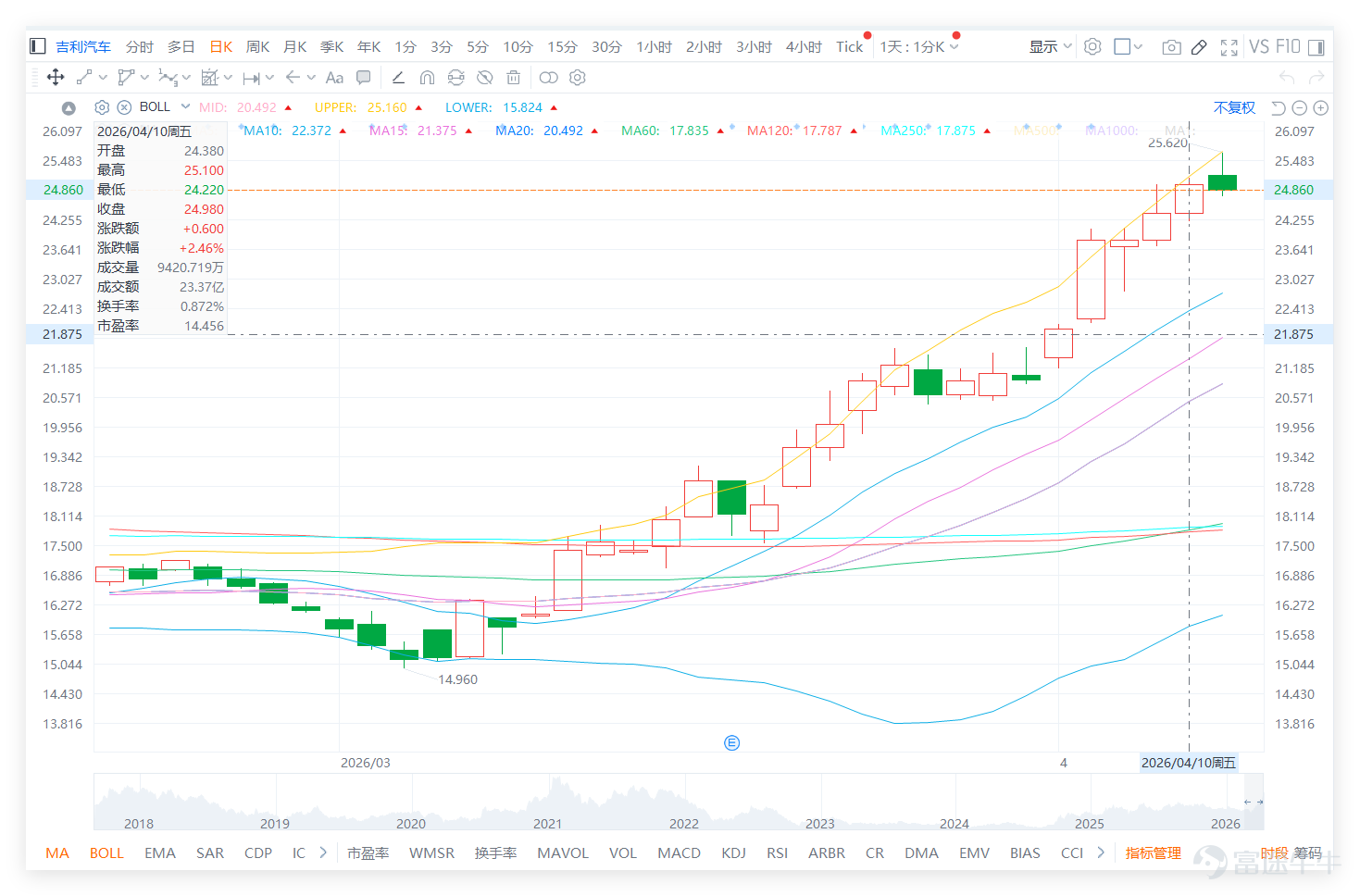The height and width of the screenshot is (896, 1360).
Task: Select the polygon shape drawing tool
Action: tap(126, 78)
